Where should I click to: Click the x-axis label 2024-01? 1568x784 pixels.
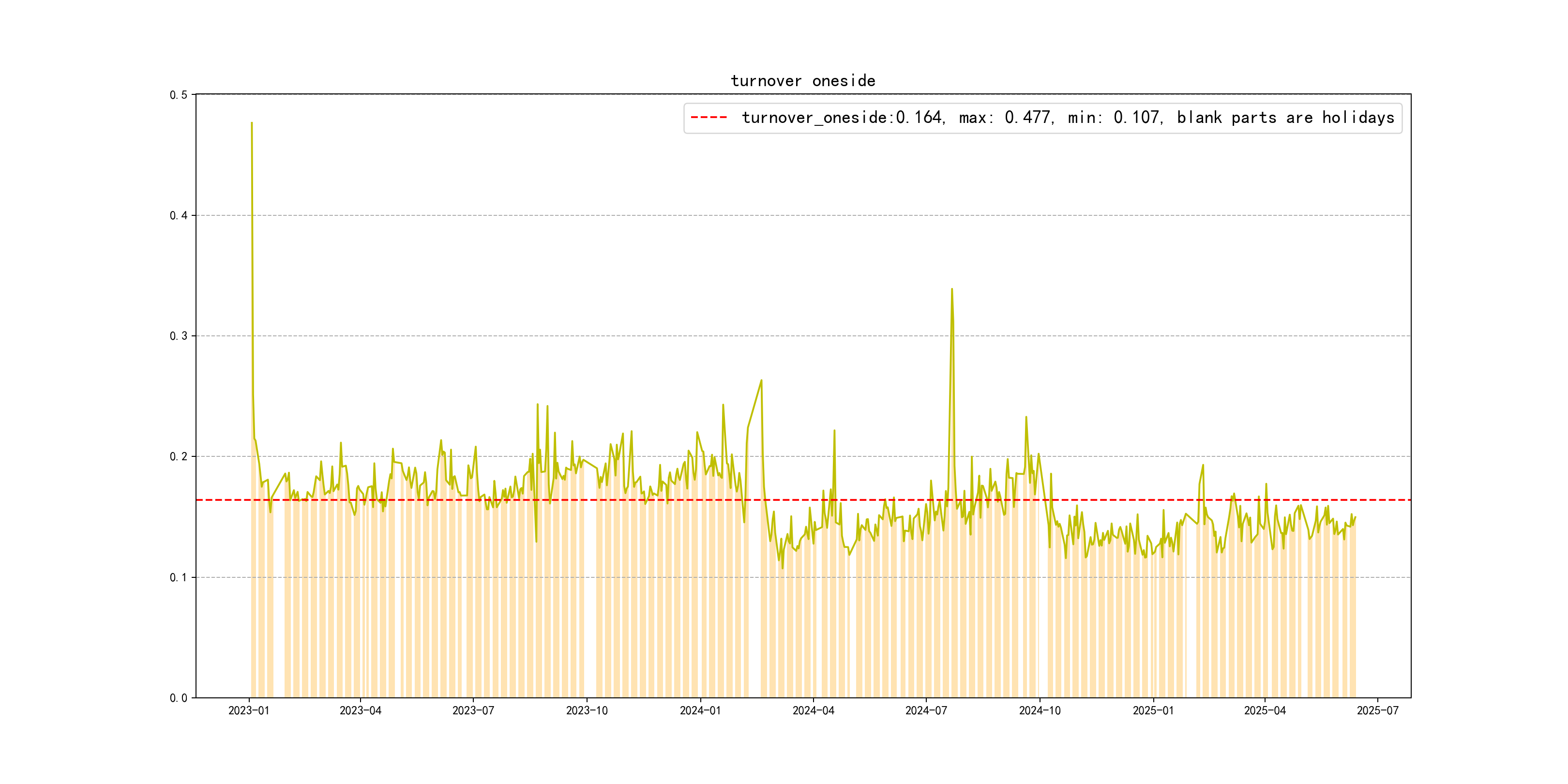[x=700, y=710]
